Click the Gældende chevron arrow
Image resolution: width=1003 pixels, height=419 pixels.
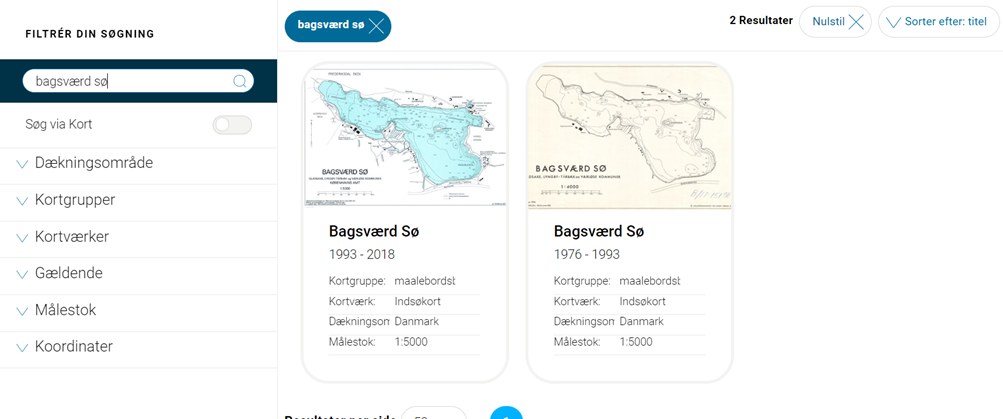click(22, 274)
